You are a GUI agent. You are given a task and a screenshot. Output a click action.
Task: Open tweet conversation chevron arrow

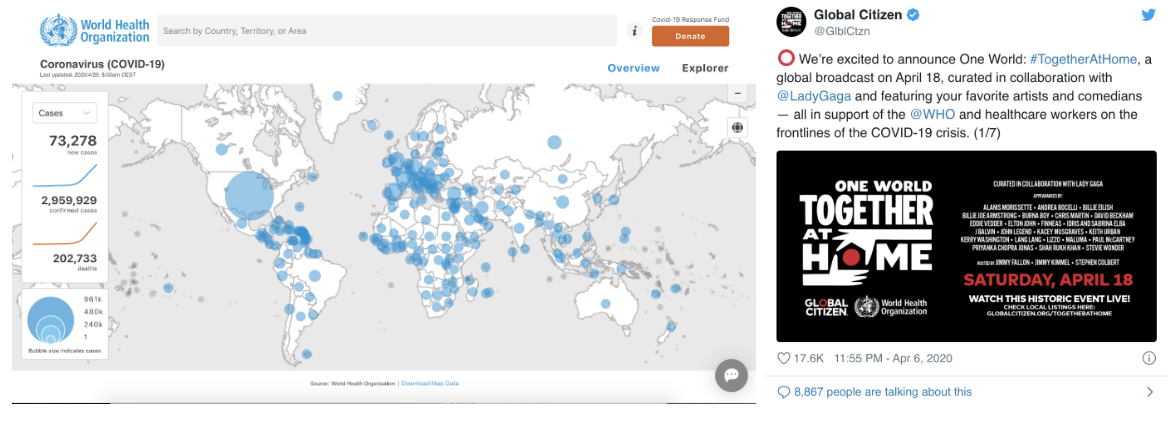coord(1148,392)
